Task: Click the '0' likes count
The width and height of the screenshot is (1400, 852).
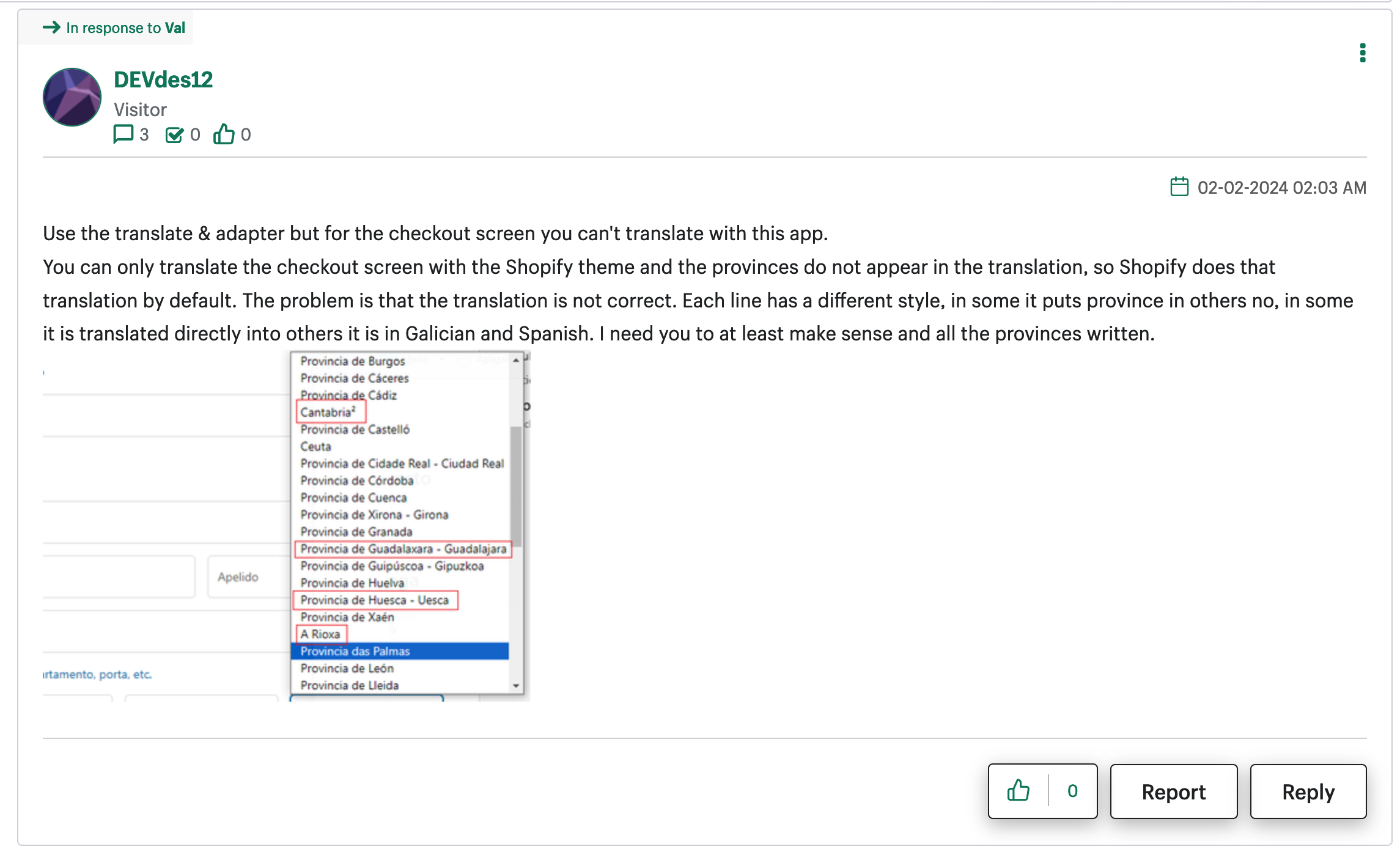Action: tap(1072, 791)
